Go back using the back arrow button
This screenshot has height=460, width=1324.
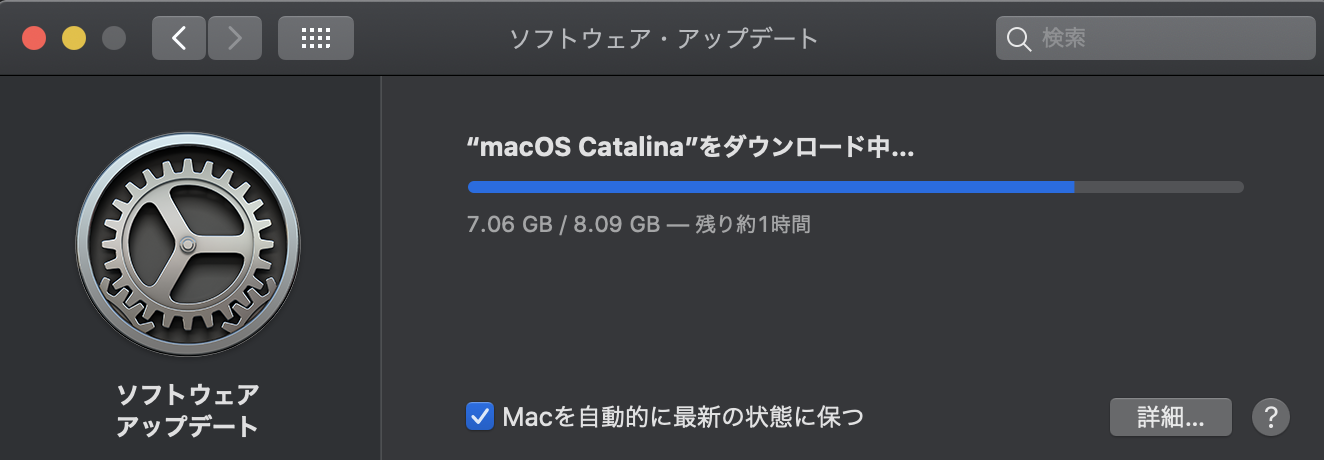179,39
